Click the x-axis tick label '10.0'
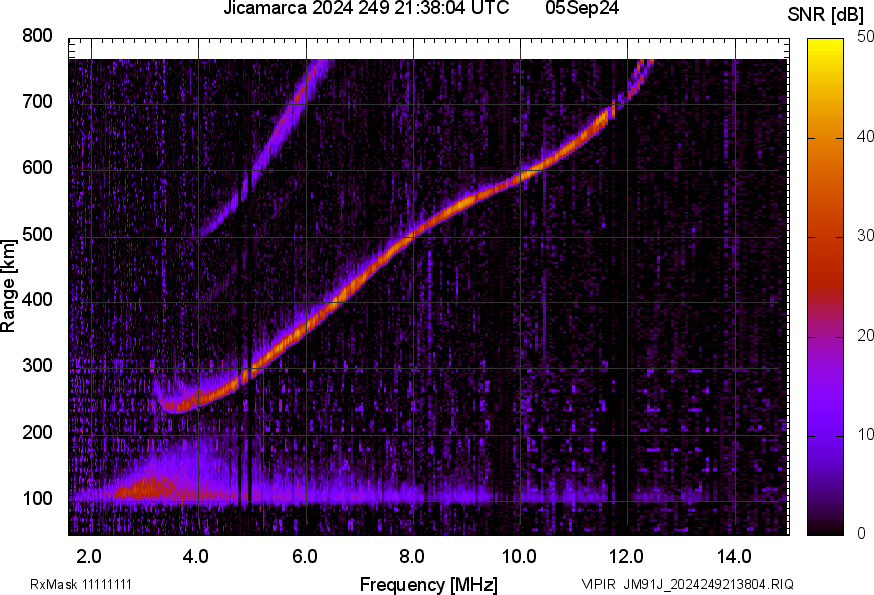This screenshot has width=874, height=595. (519, 557)
